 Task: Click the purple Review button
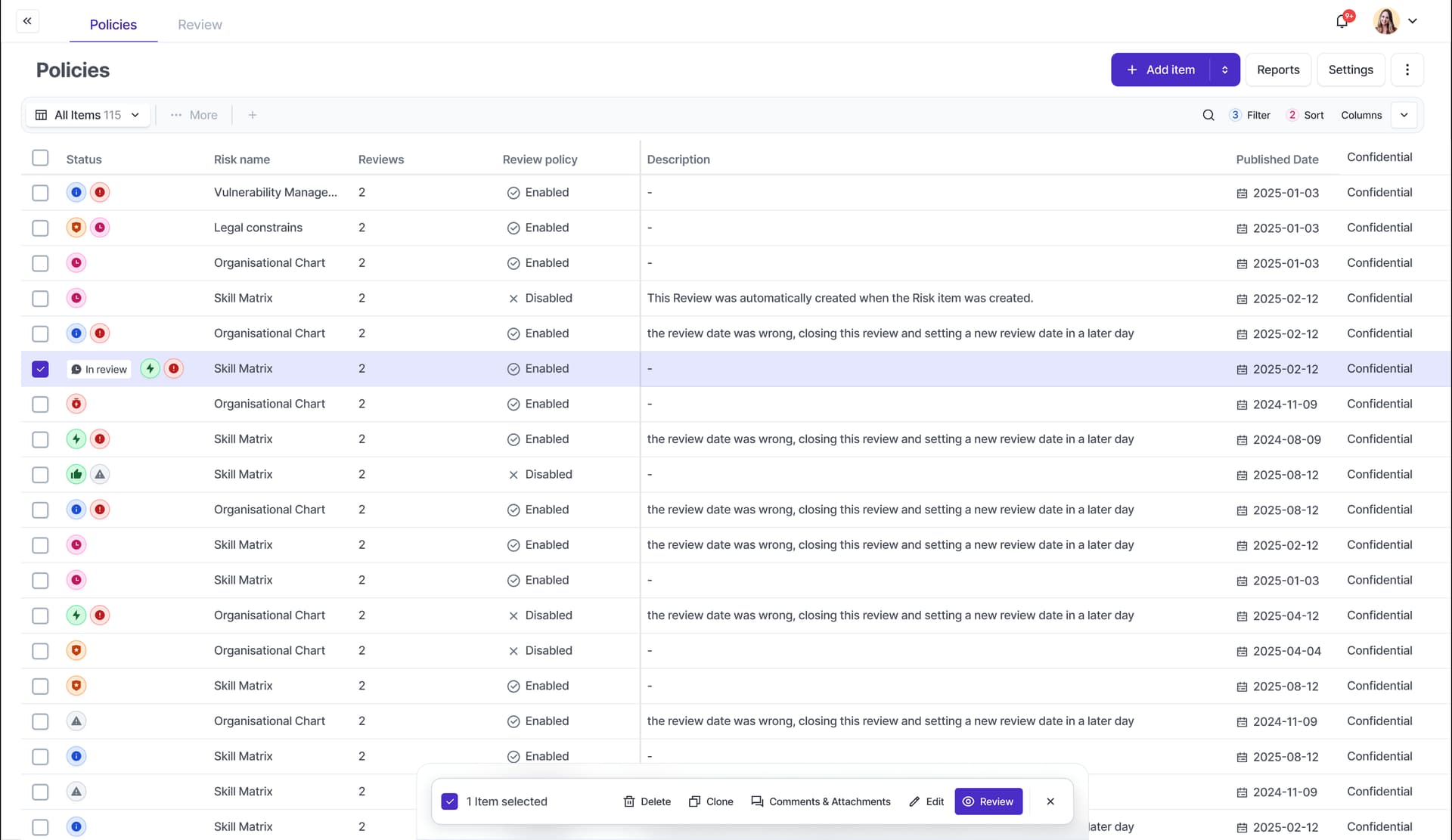tap(988, 801)
